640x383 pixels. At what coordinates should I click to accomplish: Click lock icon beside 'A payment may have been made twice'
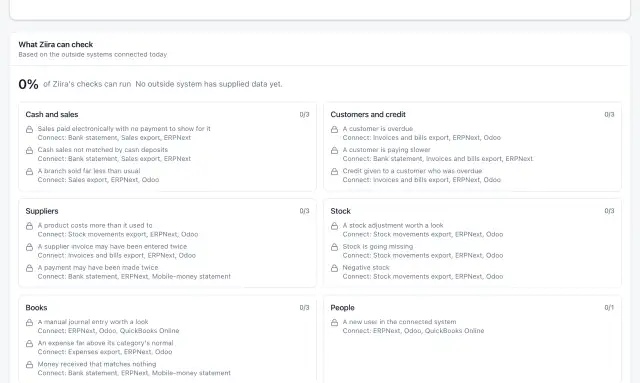click(29, 268)
